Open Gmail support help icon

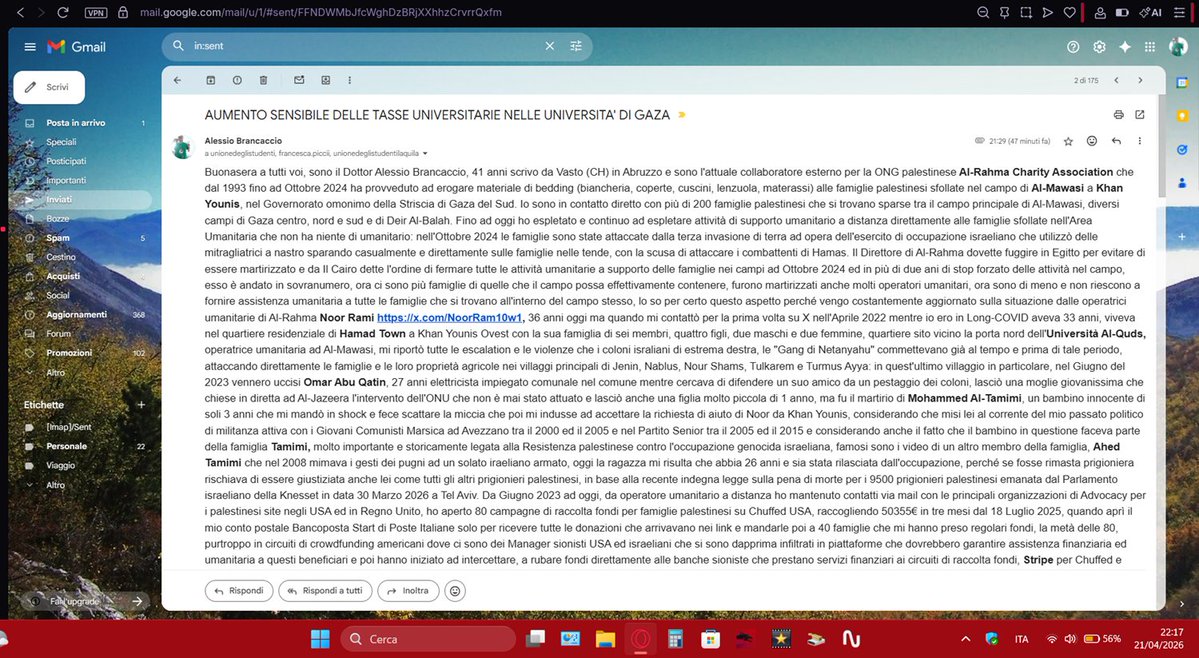[1073, 47]
